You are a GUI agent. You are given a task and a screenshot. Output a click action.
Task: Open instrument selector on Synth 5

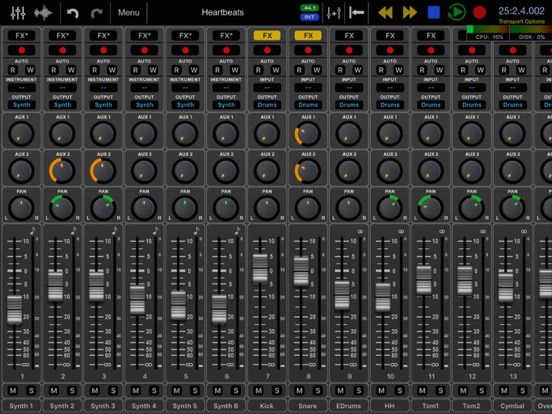click(185, 88)
